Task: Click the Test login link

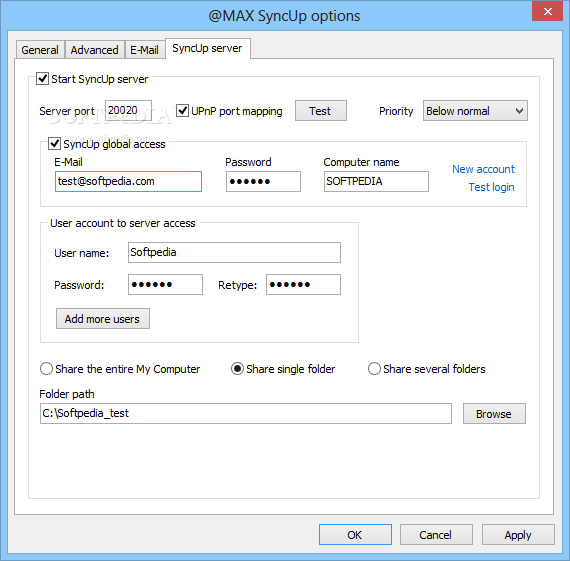Action: coord(491,187)
